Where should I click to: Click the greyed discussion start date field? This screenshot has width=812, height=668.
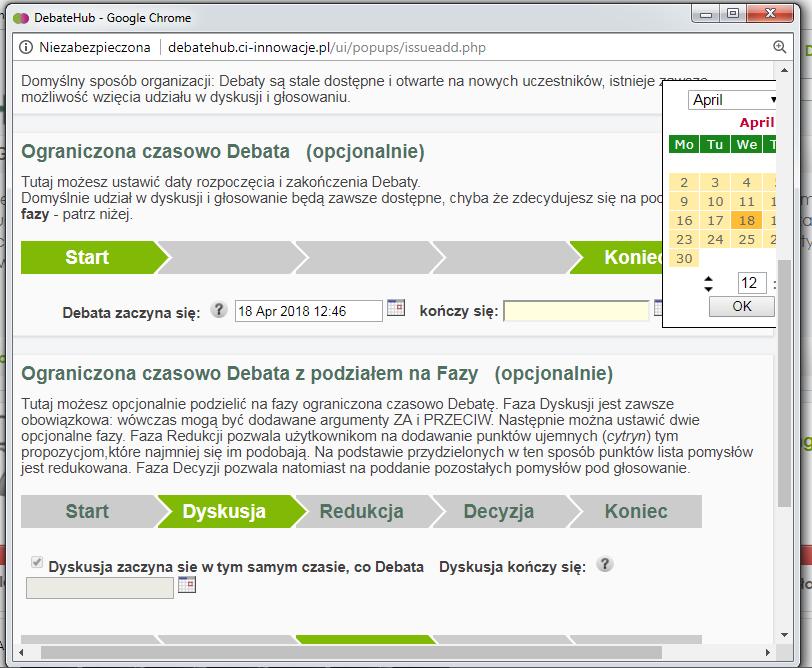click(x=100, y=588)
